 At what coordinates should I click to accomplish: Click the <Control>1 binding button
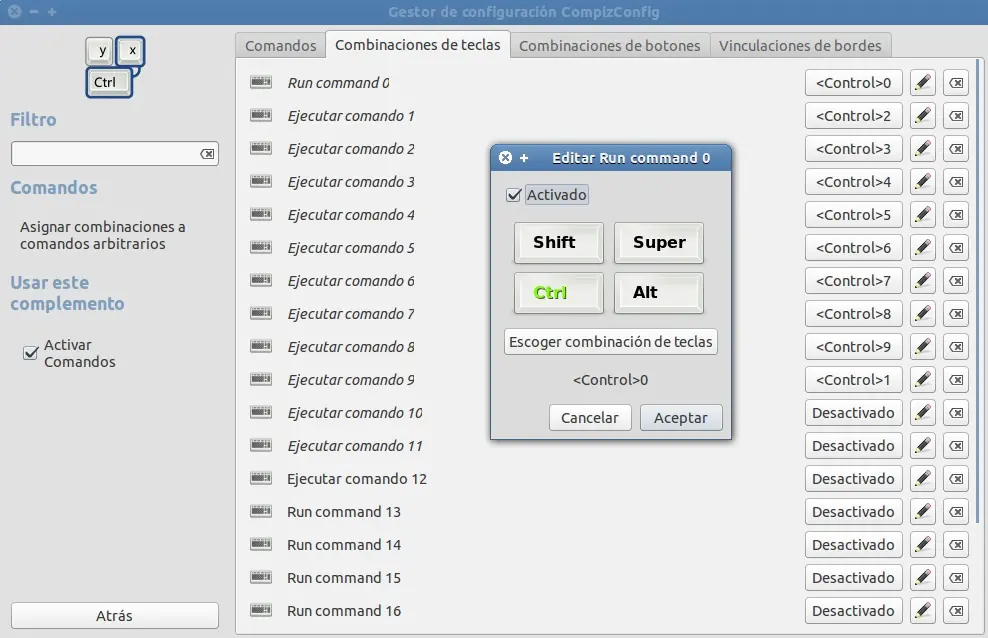853,380
